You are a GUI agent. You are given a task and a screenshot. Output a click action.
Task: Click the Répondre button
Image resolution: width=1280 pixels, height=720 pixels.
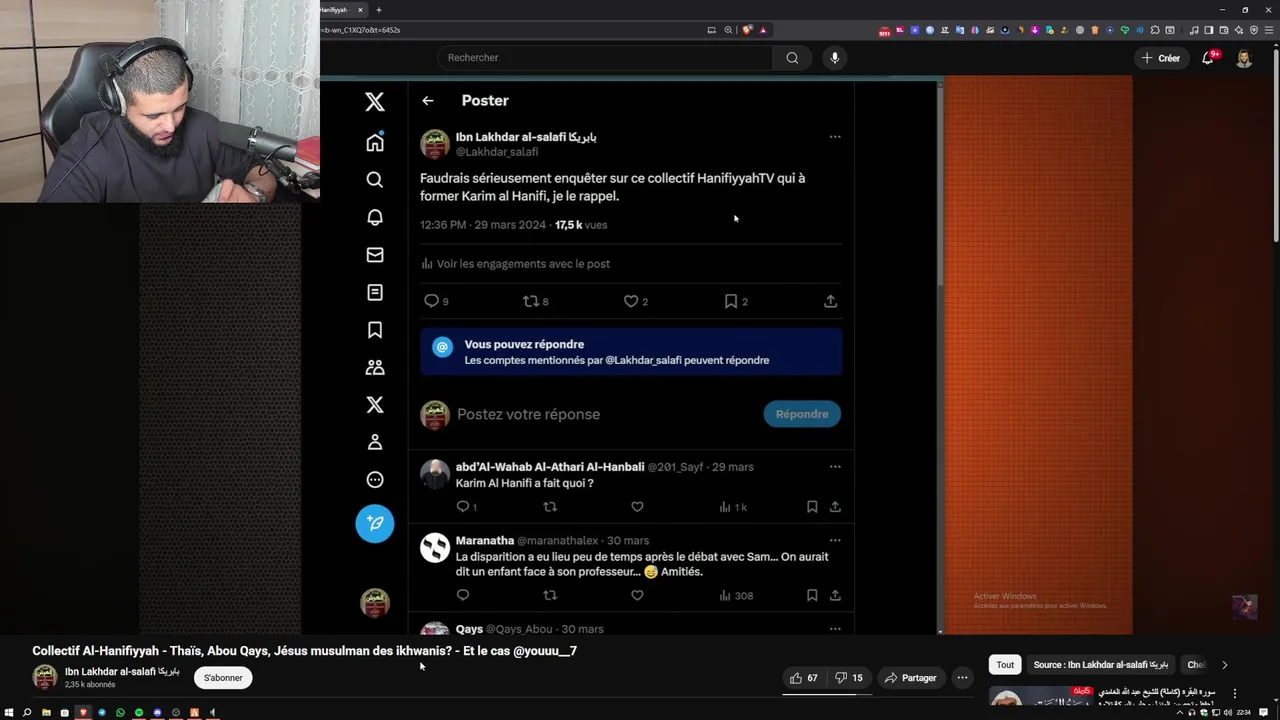click(x=802, y=414)
